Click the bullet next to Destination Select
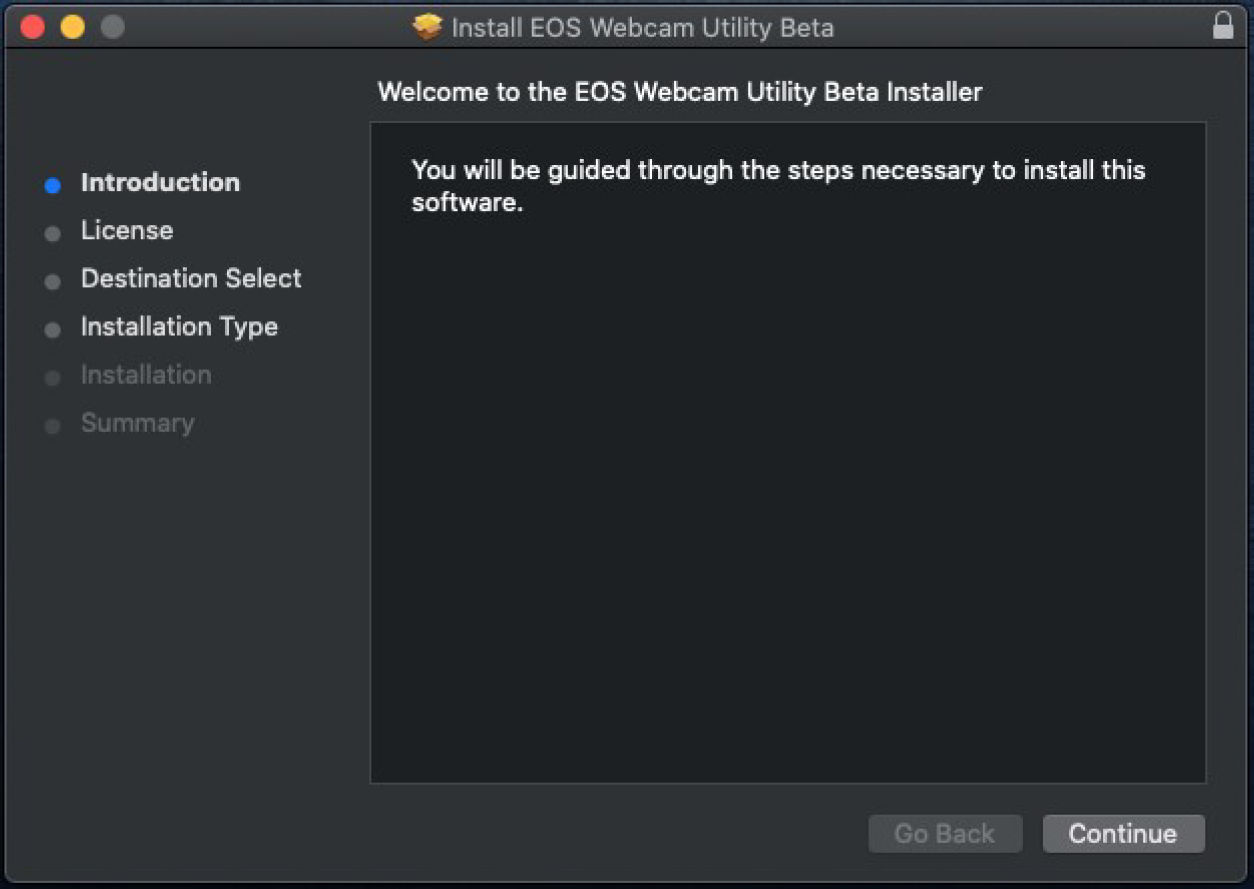 [x=52, y=281]
